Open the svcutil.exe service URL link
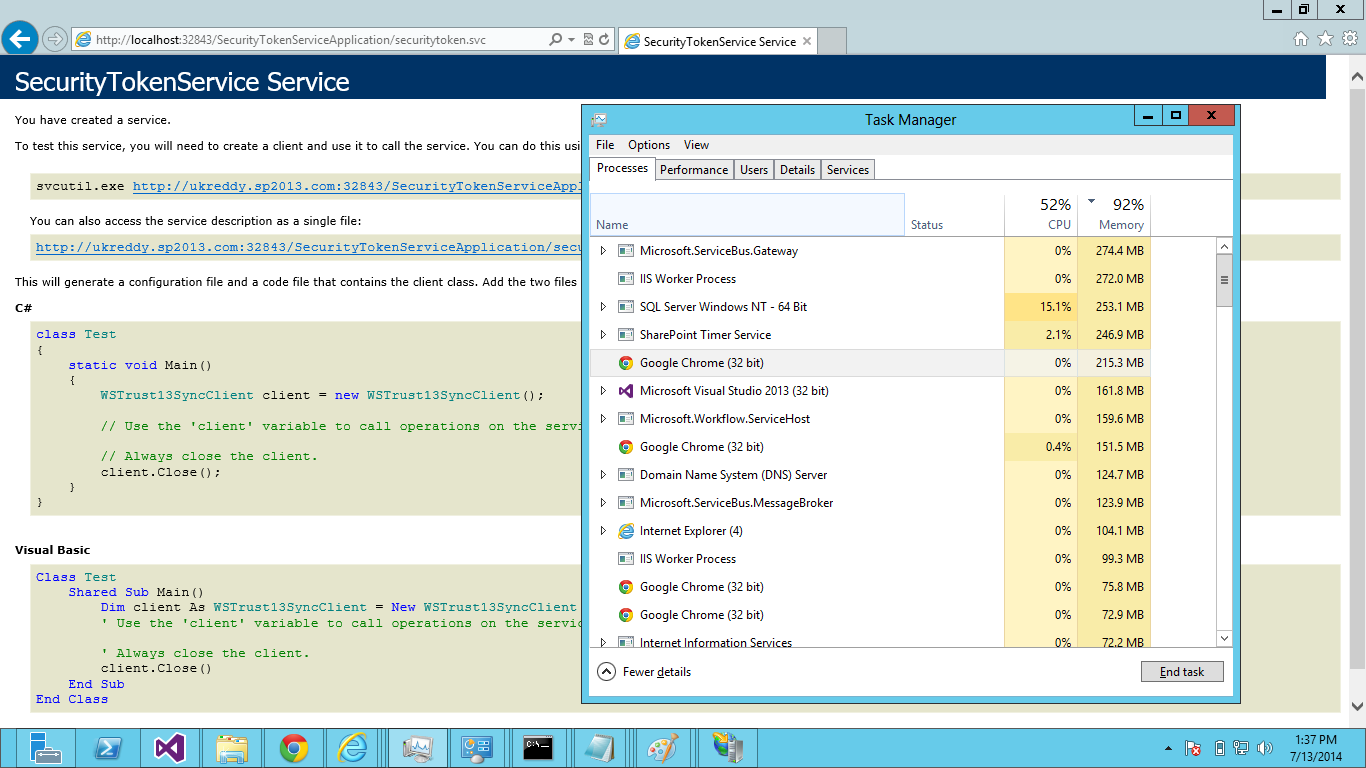Image resolution: width=1366 pixels, height=768 pixels. click(357, 186)
